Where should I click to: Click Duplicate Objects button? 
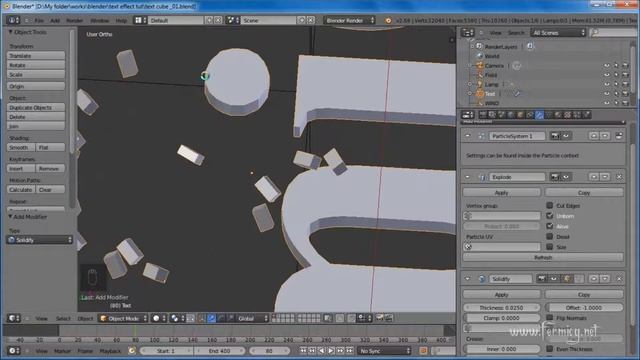pos(36,107)
